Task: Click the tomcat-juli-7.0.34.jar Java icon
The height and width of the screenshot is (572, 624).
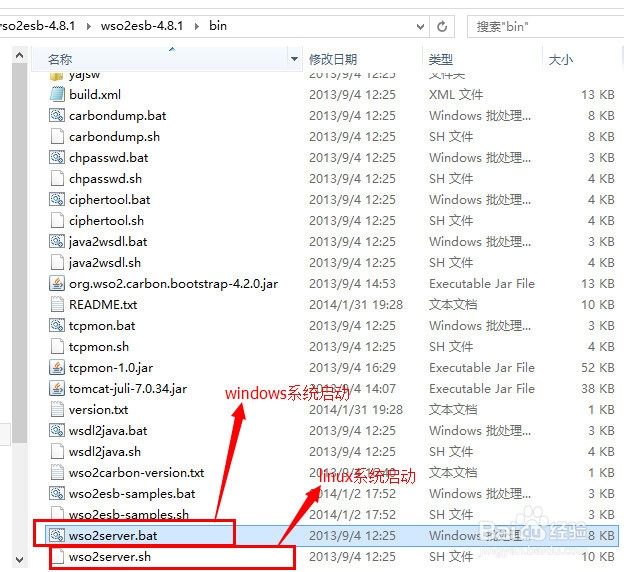Action: click(57, 388)
